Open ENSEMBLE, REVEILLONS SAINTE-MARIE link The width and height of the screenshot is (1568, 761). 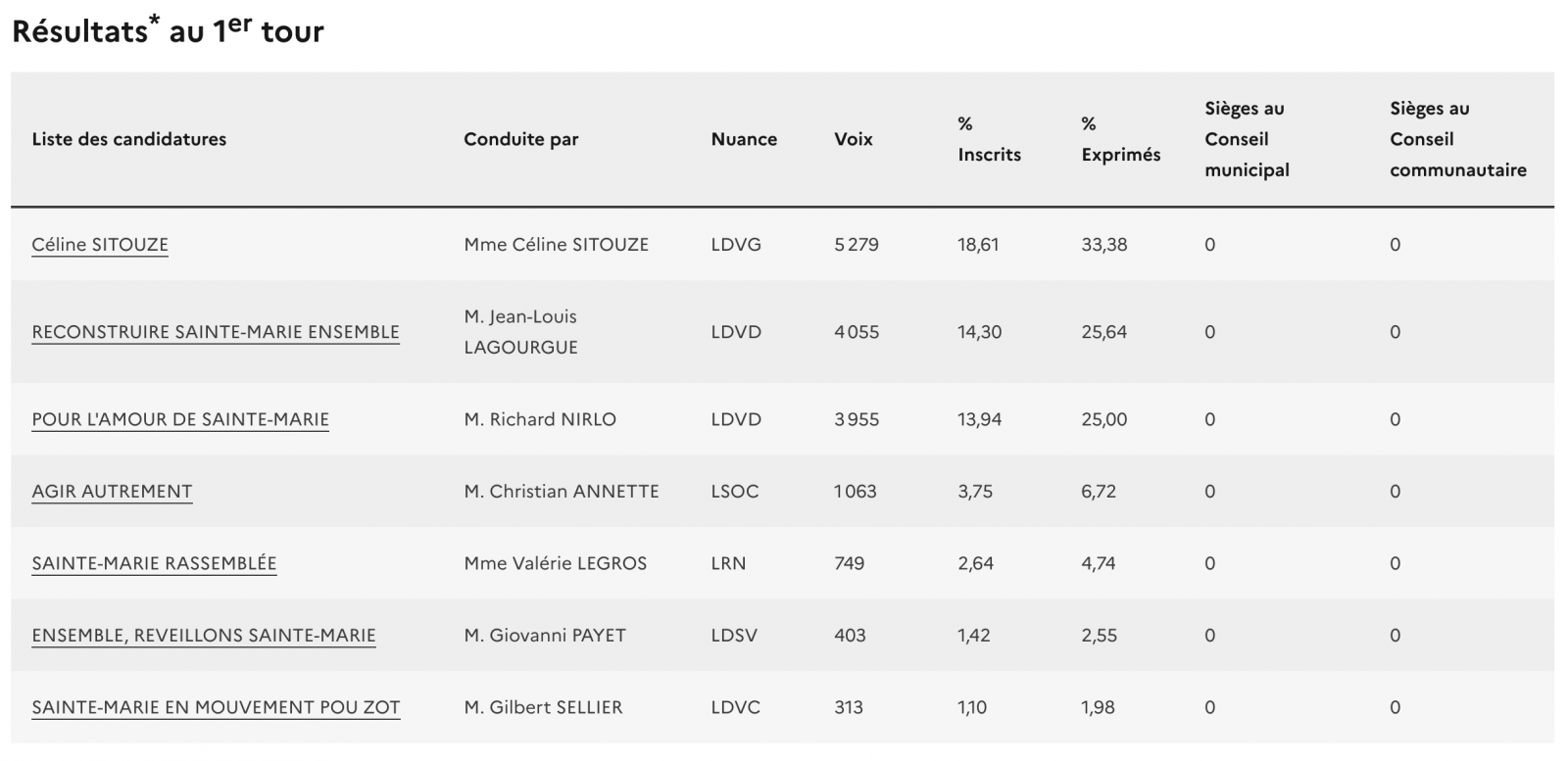(204, 636)
